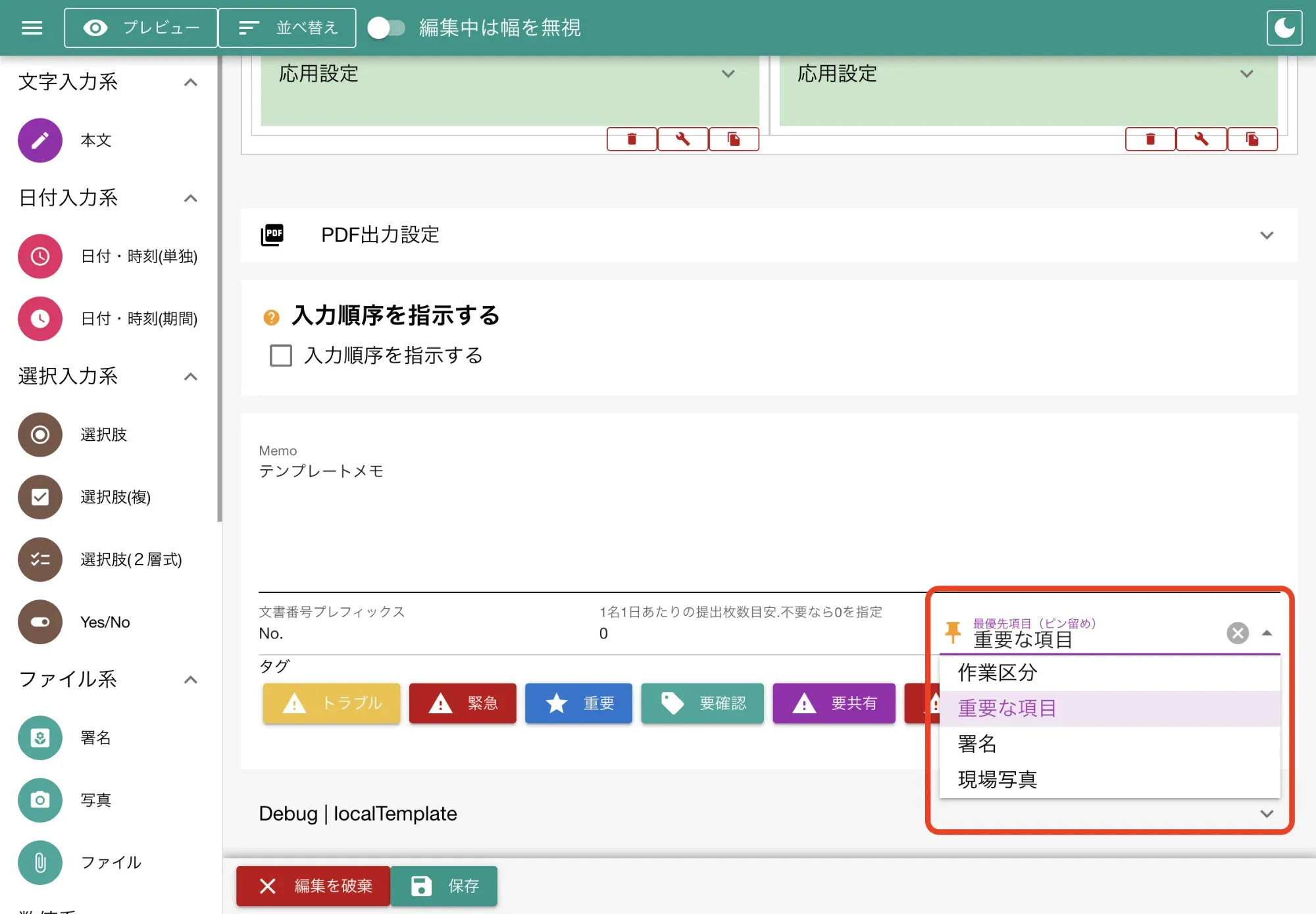Collapse the 文字入力系 sidebar group
Screen dimensions: 1316x914
190,82
